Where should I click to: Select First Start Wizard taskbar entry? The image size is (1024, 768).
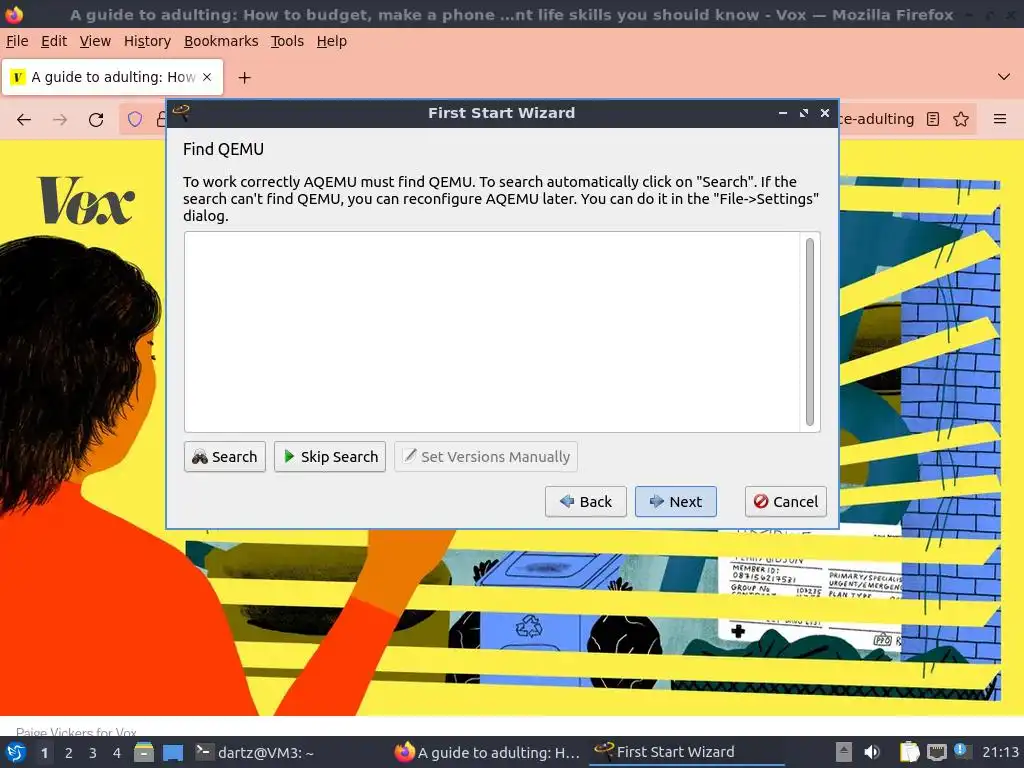pyautogui.click(x=686, y=752)
